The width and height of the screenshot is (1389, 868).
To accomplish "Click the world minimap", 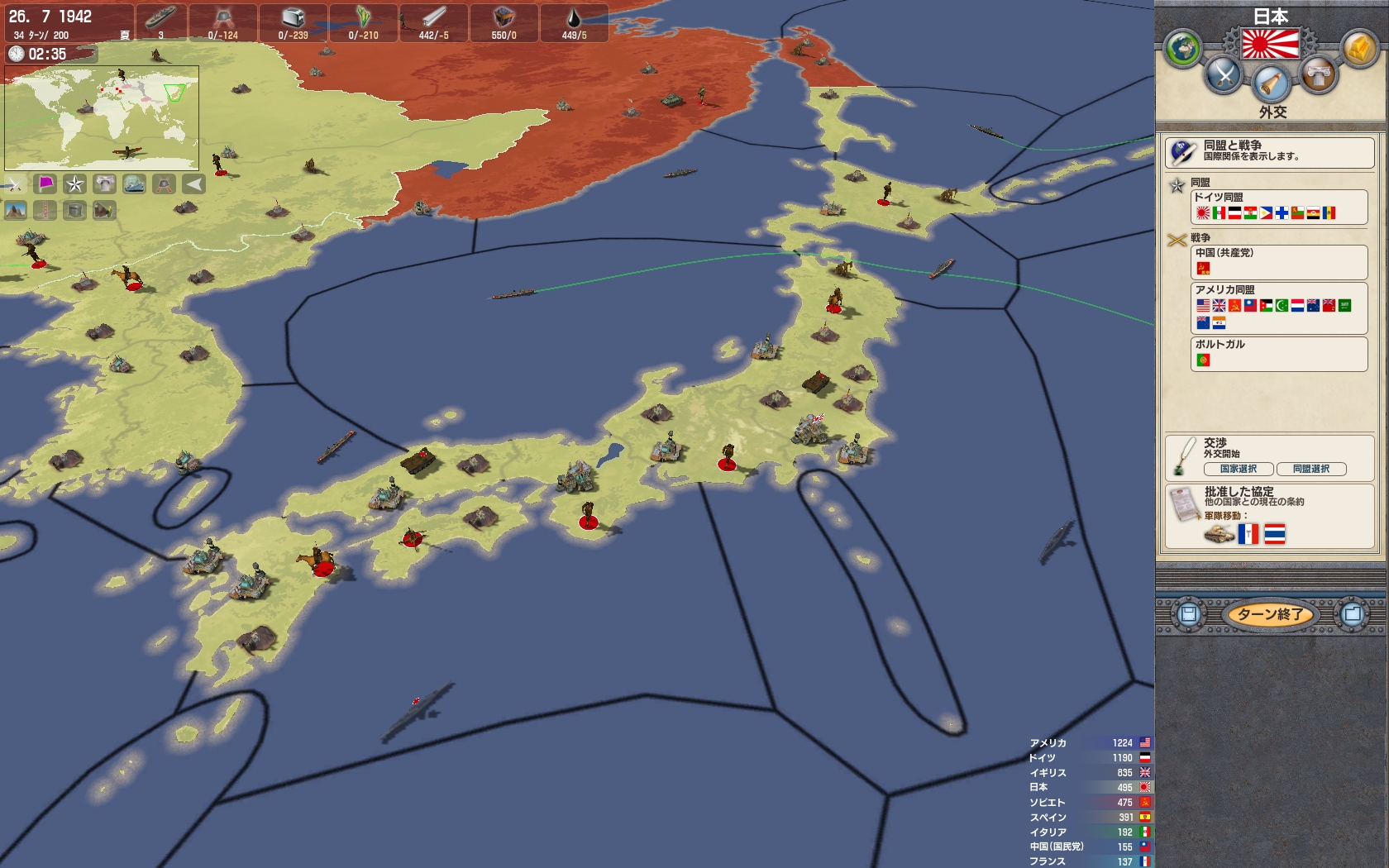I will point(102,118).
